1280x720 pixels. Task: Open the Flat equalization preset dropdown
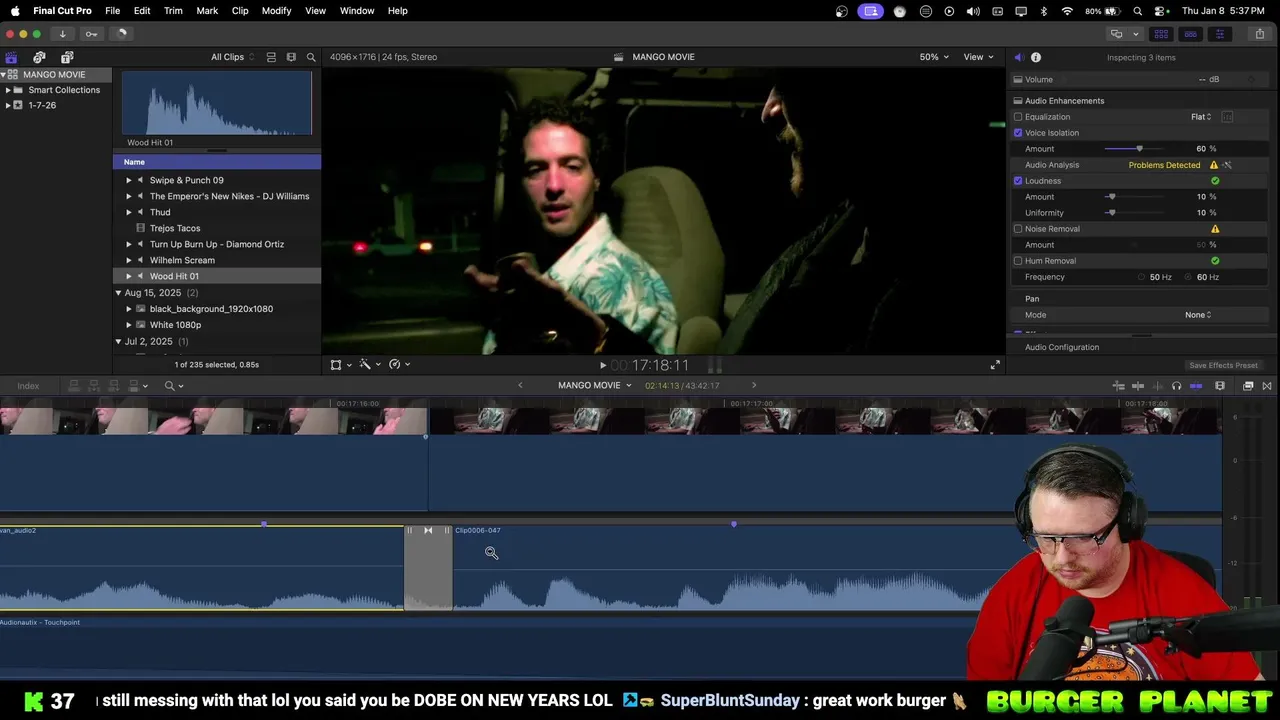click(x=1201, y=117)
